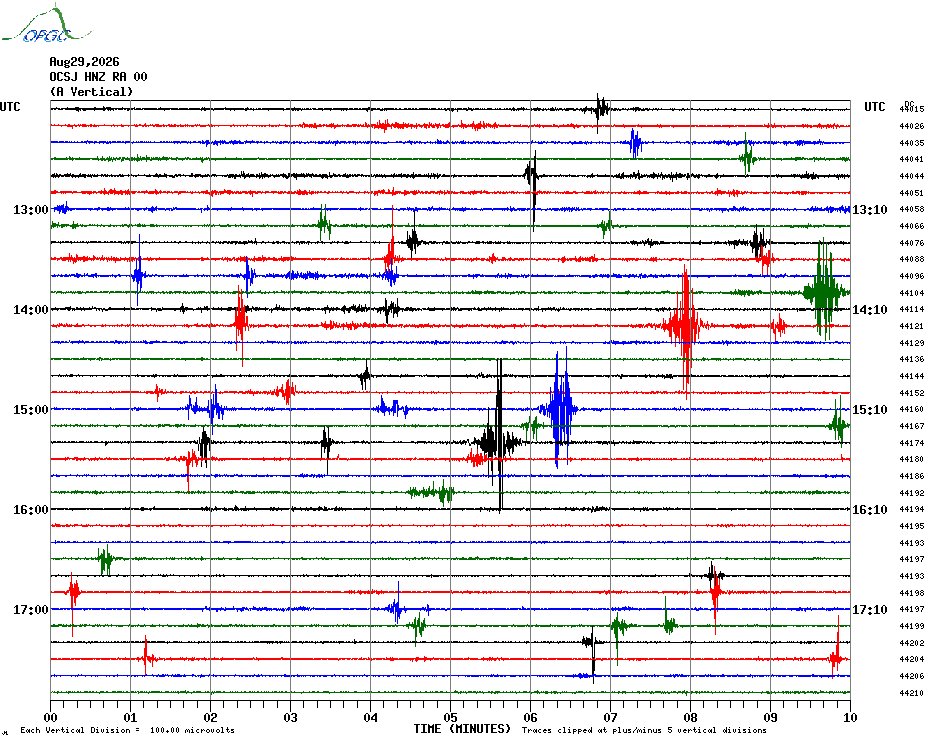Click minute 09 on the time axis

(771, 718)
